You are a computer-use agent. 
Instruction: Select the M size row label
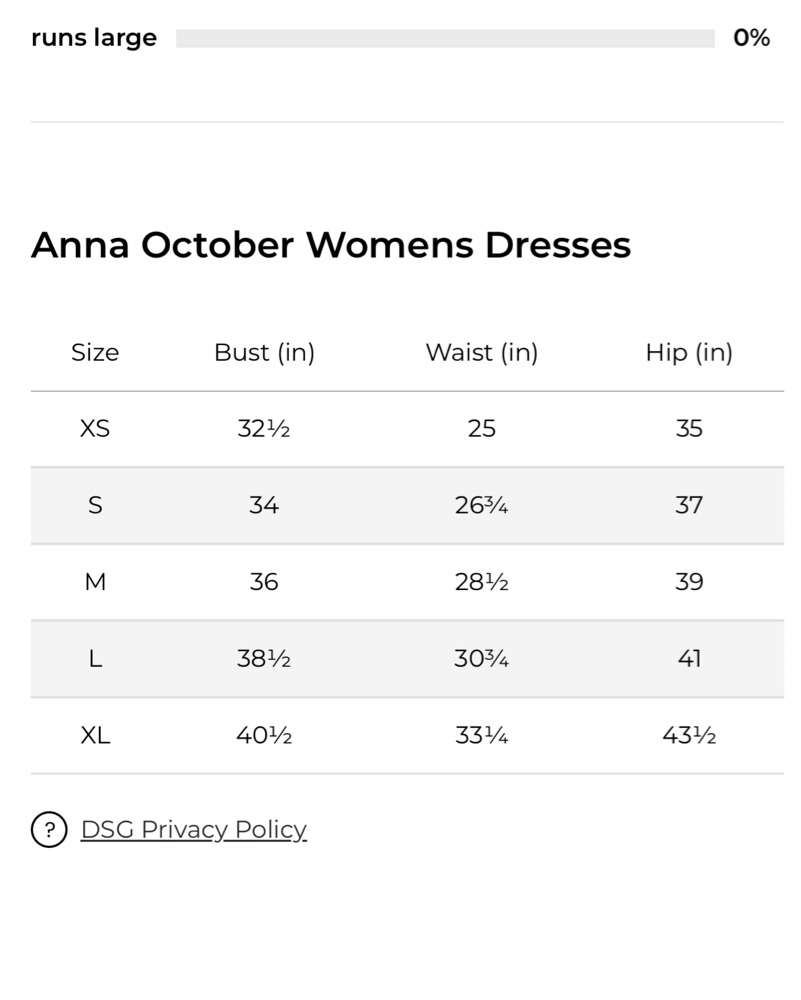(95, 582)
